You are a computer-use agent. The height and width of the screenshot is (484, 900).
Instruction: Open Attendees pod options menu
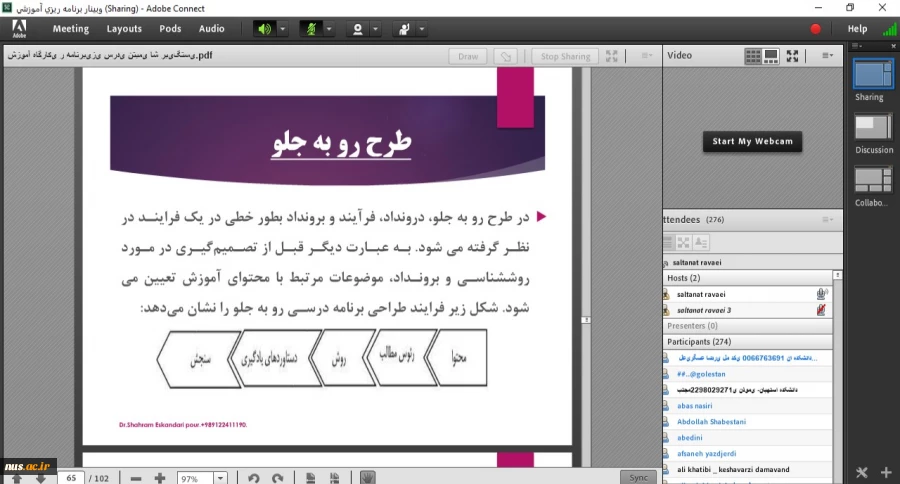click(x=827, y=219)
